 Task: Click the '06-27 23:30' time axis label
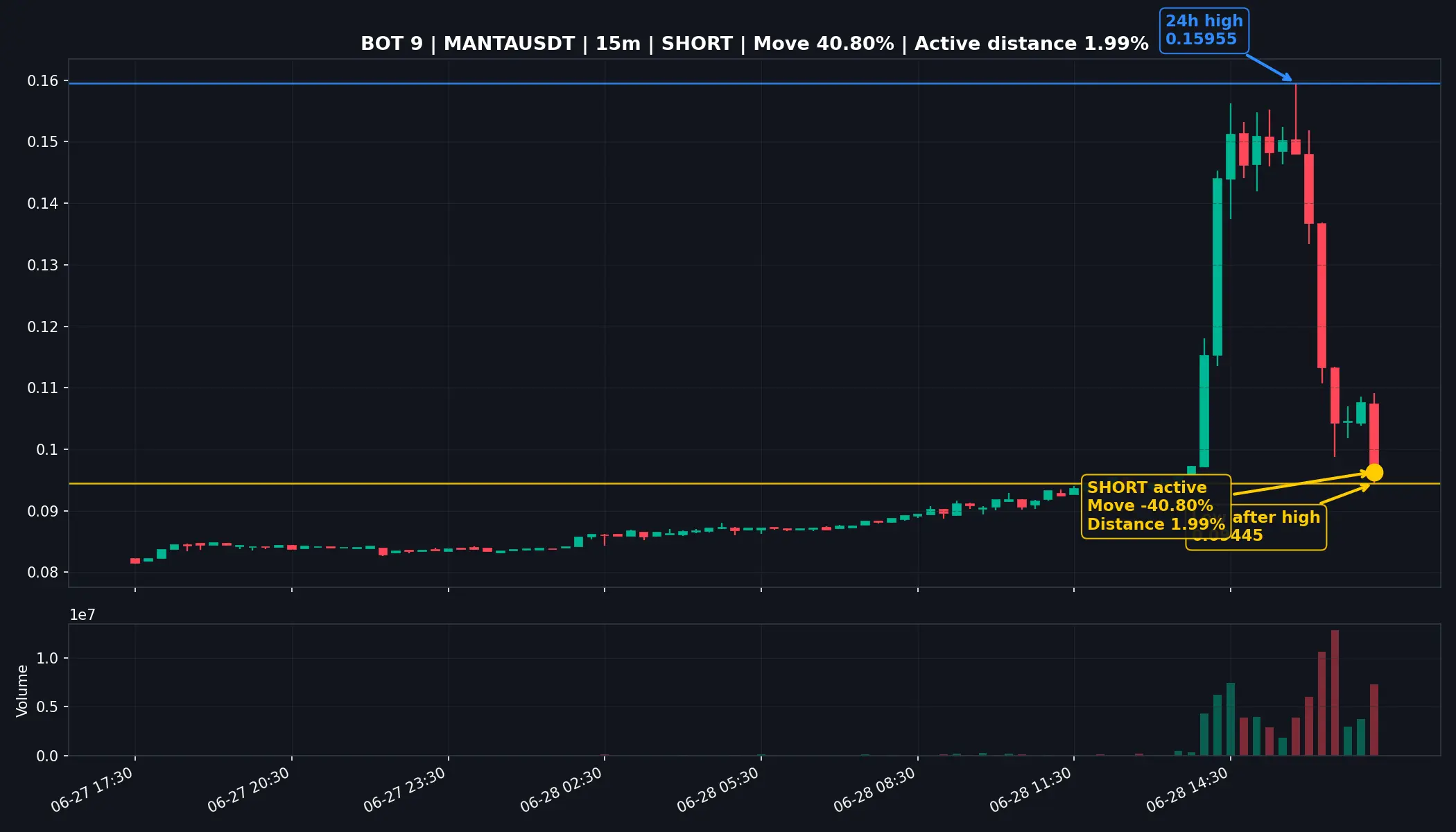coord(405,790)
